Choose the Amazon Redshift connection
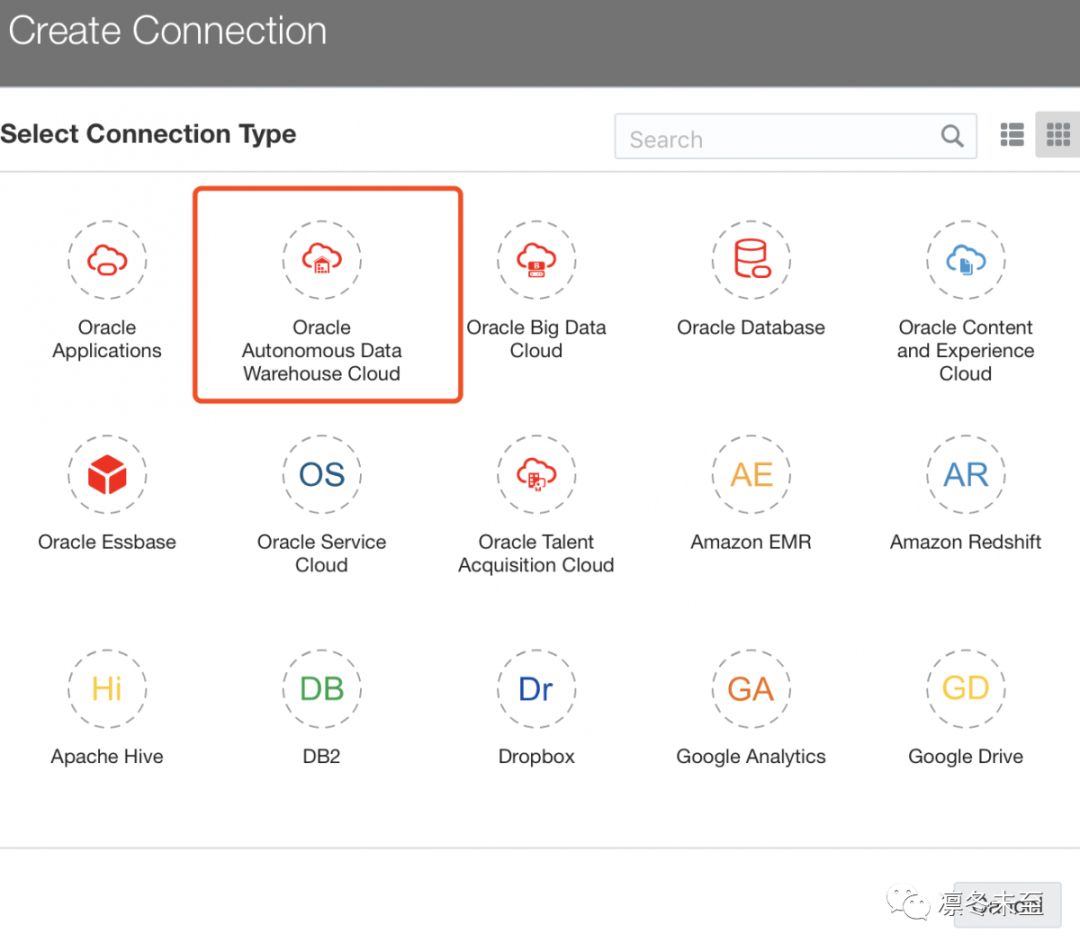 [965, 475]
